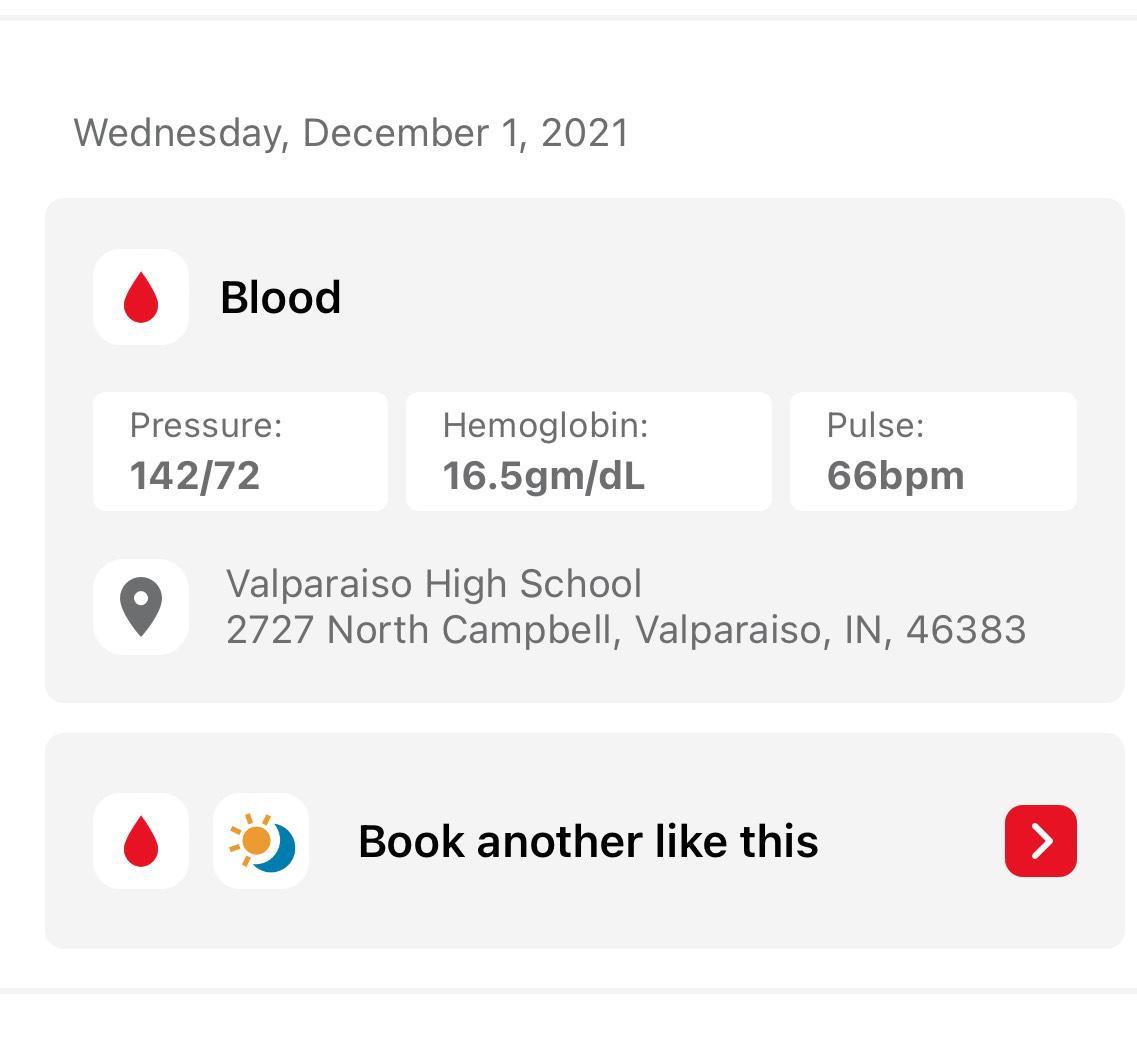
Task: Tap the 66bpm pulse value
Action: (x=895, y=476)
